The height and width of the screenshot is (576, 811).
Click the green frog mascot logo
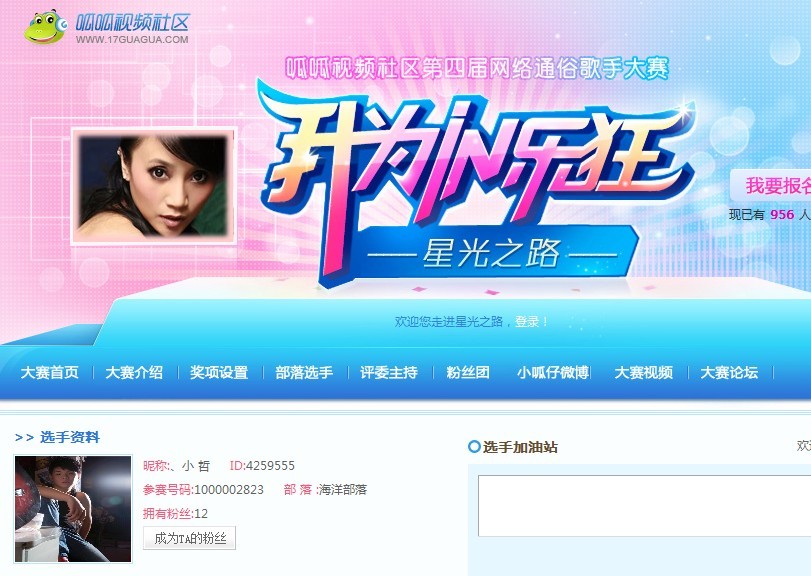pyautogui.click(x=46, y=26)
